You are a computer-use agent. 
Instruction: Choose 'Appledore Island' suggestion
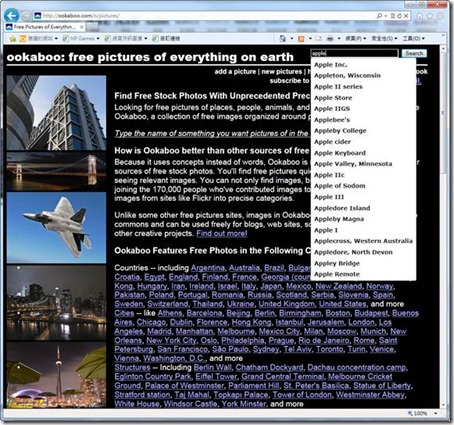(363, 208)
